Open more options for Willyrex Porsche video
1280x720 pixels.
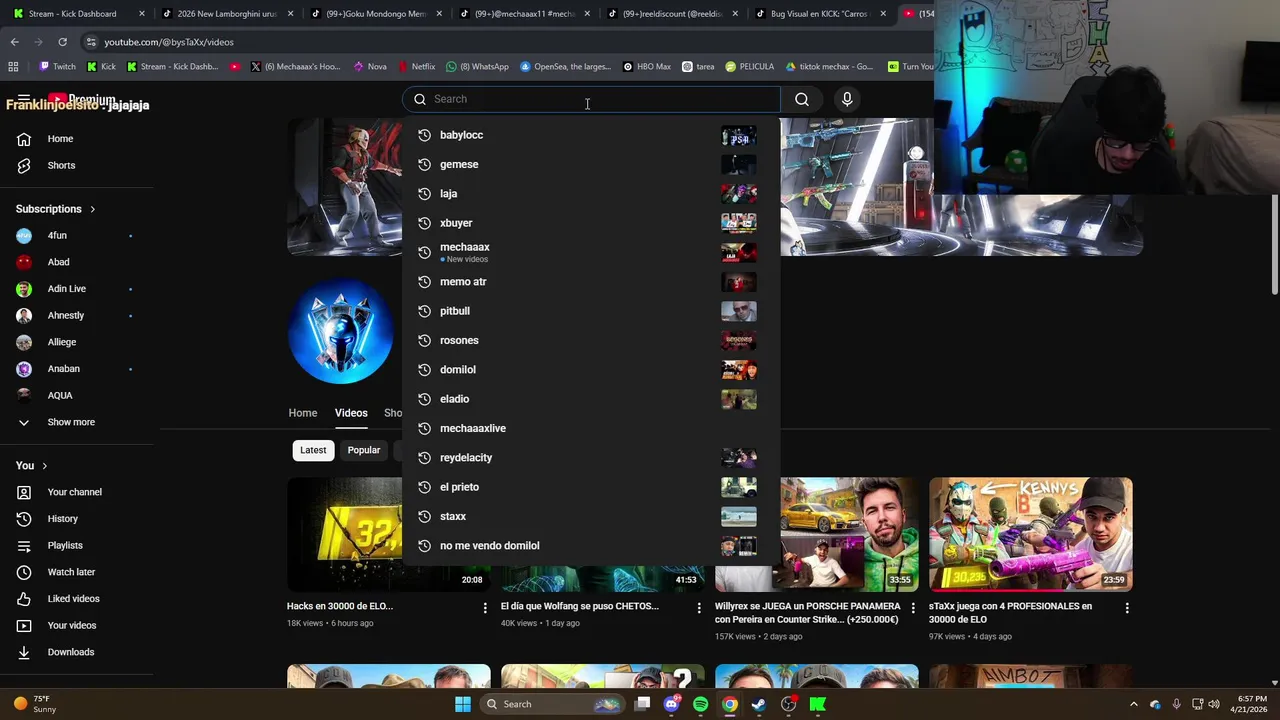click(913, 607)
